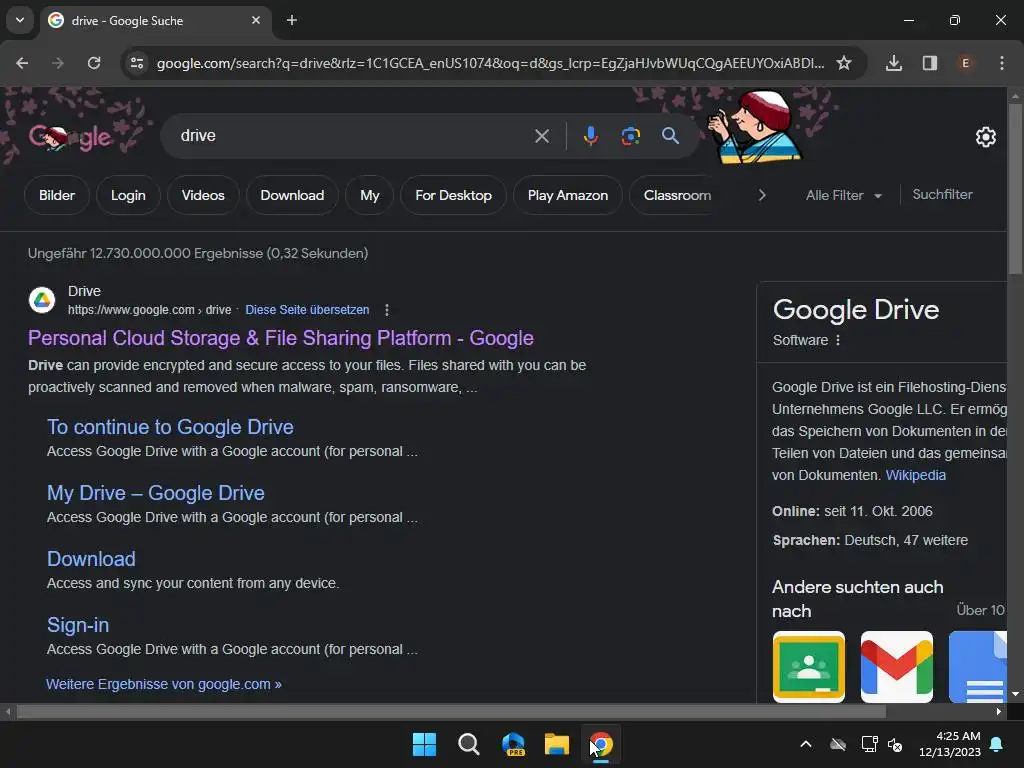Open File Explorer from the taskbar
The height and width of the screenshot is (768, 1024).
[557, 744]
